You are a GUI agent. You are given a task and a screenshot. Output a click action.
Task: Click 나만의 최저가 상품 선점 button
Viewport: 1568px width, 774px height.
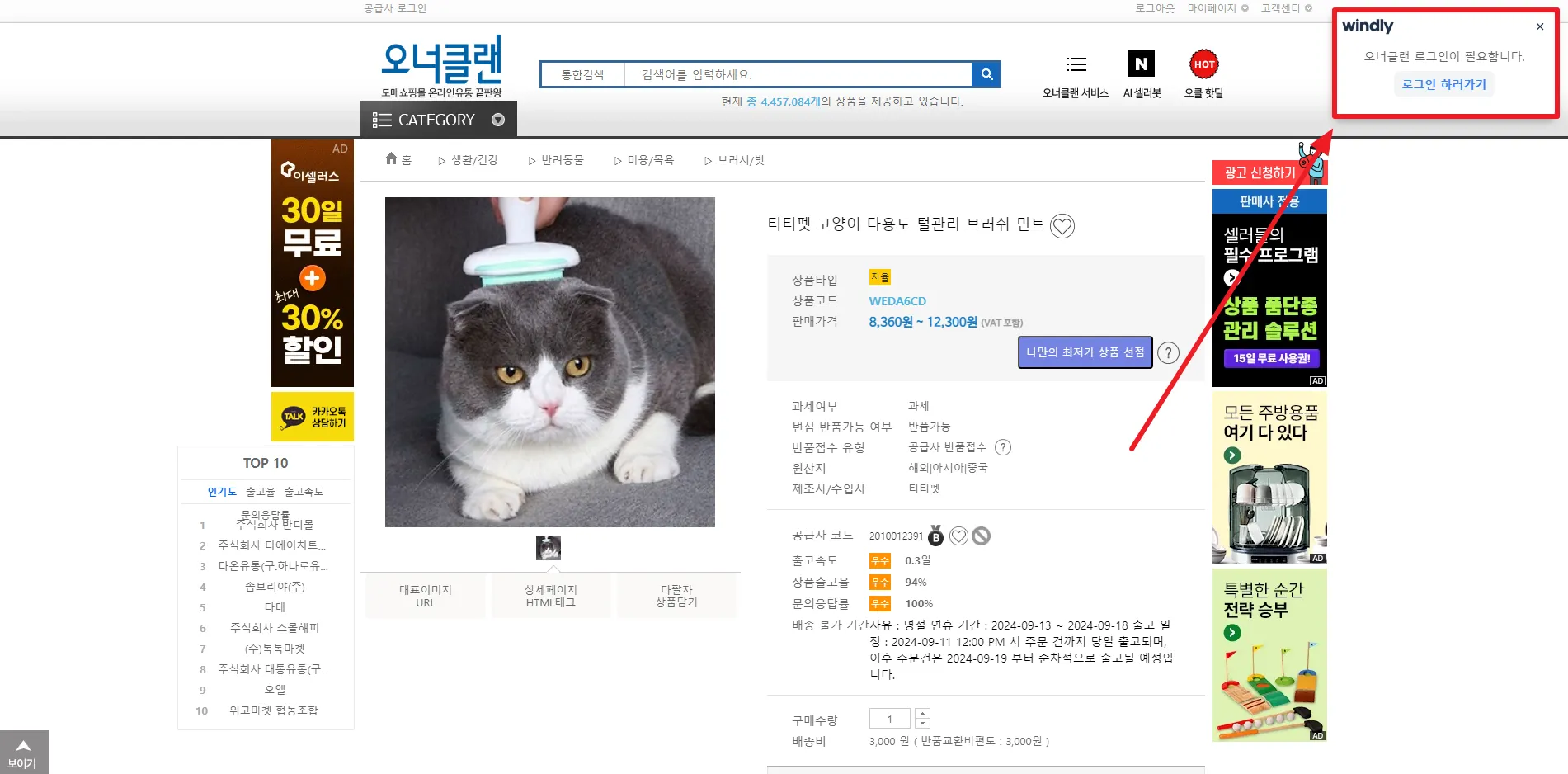1085,352
